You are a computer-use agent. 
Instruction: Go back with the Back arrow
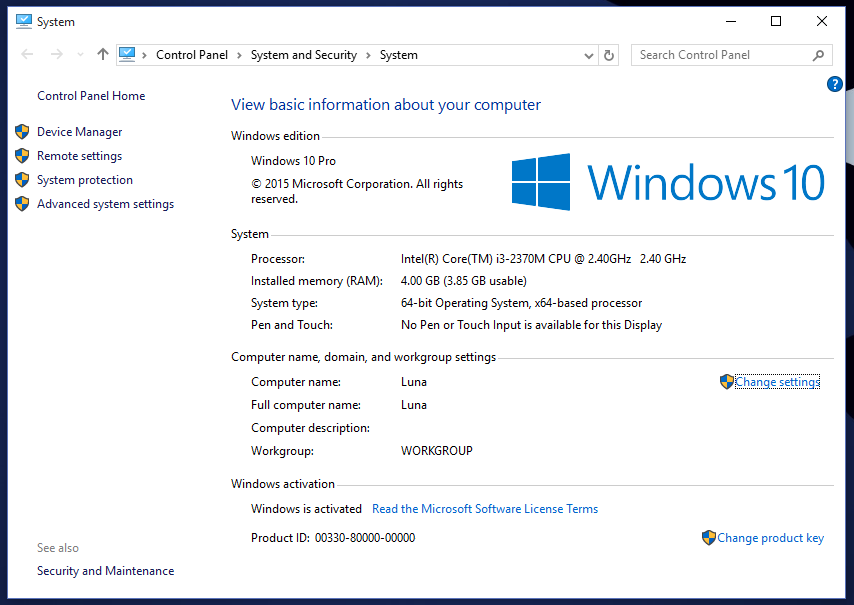point(27,54)
